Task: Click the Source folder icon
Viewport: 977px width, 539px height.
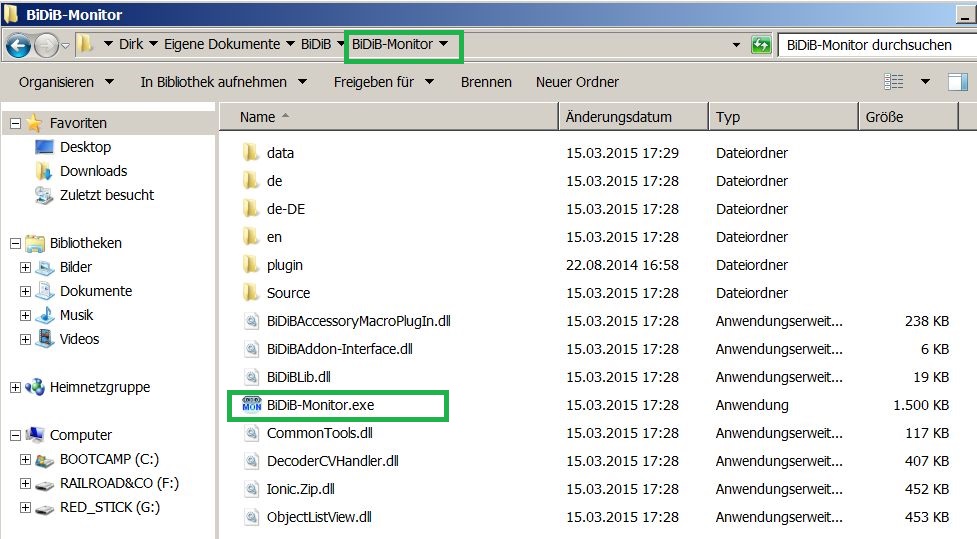Action: pyautogui.click(x=250, y=293)
